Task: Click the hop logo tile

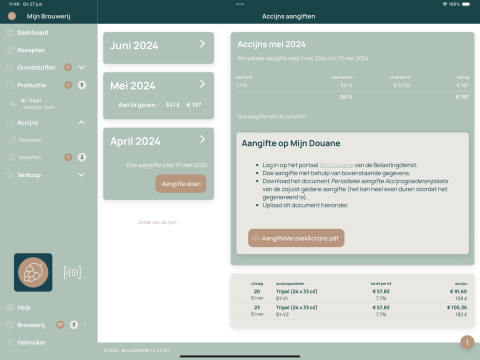Action: point(33,272)
